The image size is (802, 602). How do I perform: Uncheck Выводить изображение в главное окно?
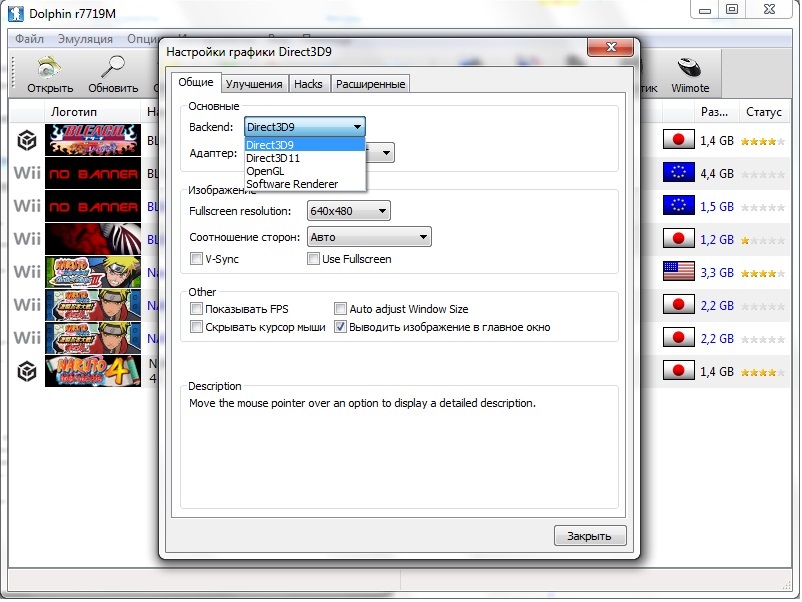pos(340,327)
